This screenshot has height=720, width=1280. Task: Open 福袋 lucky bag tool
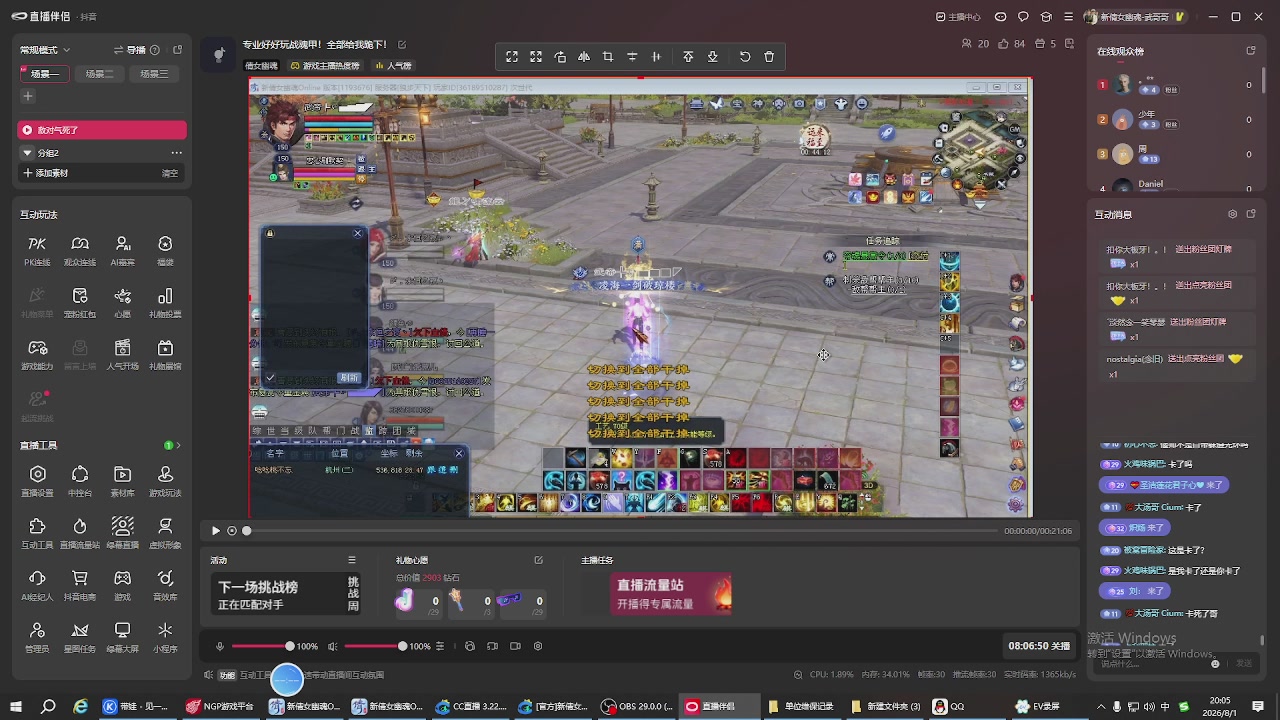[x=165, y=250]
